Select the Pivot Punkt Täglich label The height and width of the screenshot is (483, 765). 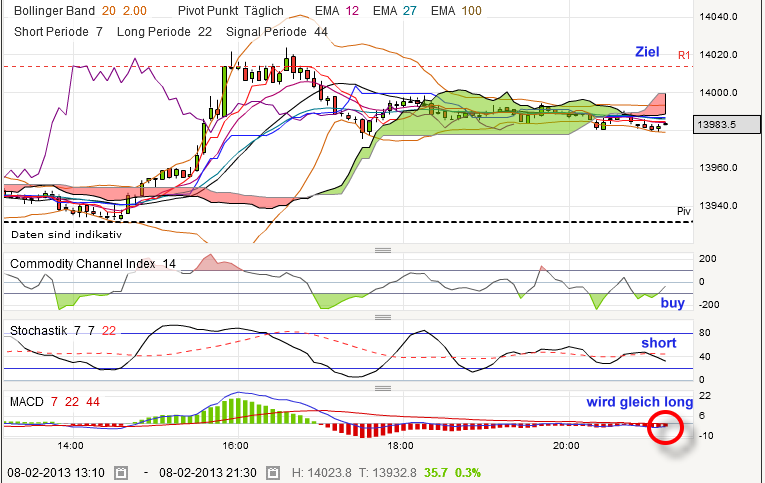tap(230, 11)
